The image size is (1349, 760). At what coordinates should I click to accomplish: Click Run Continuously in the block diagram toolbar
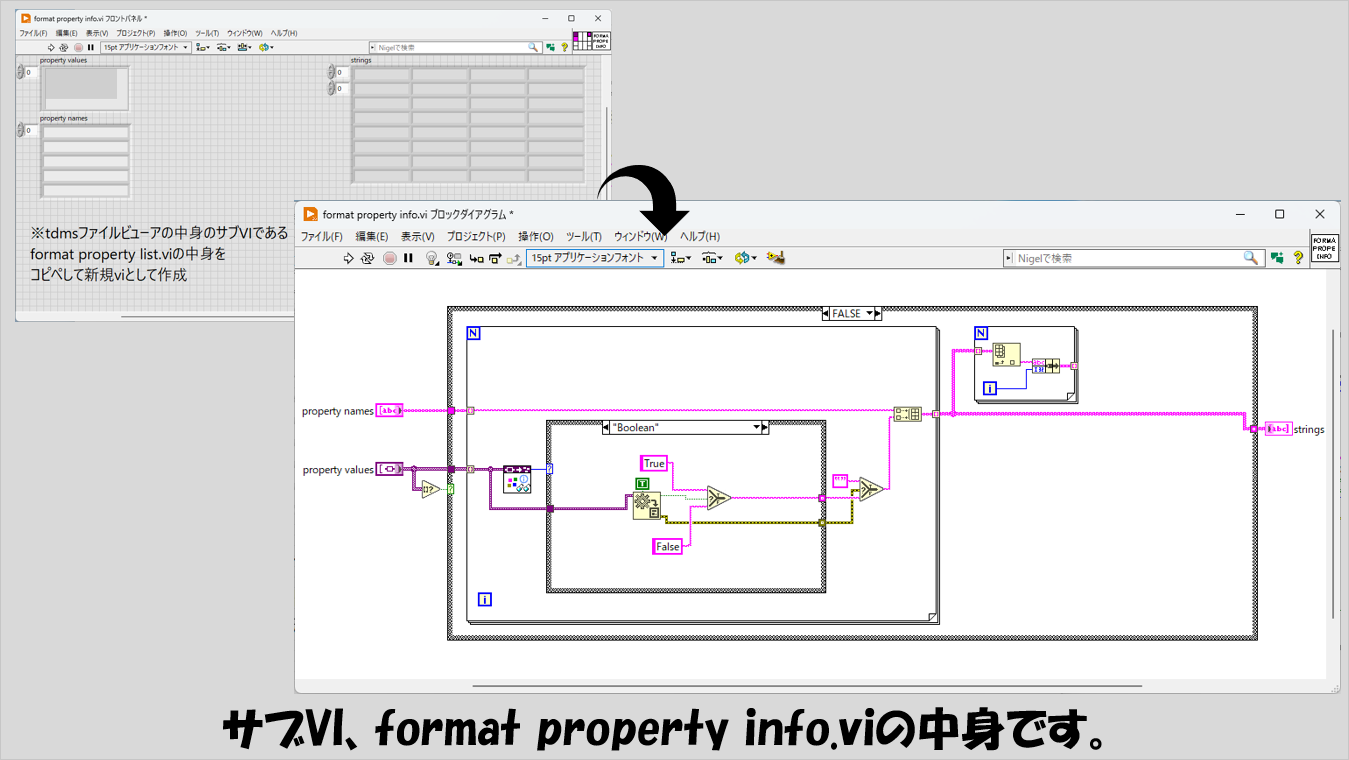point(368,258)
